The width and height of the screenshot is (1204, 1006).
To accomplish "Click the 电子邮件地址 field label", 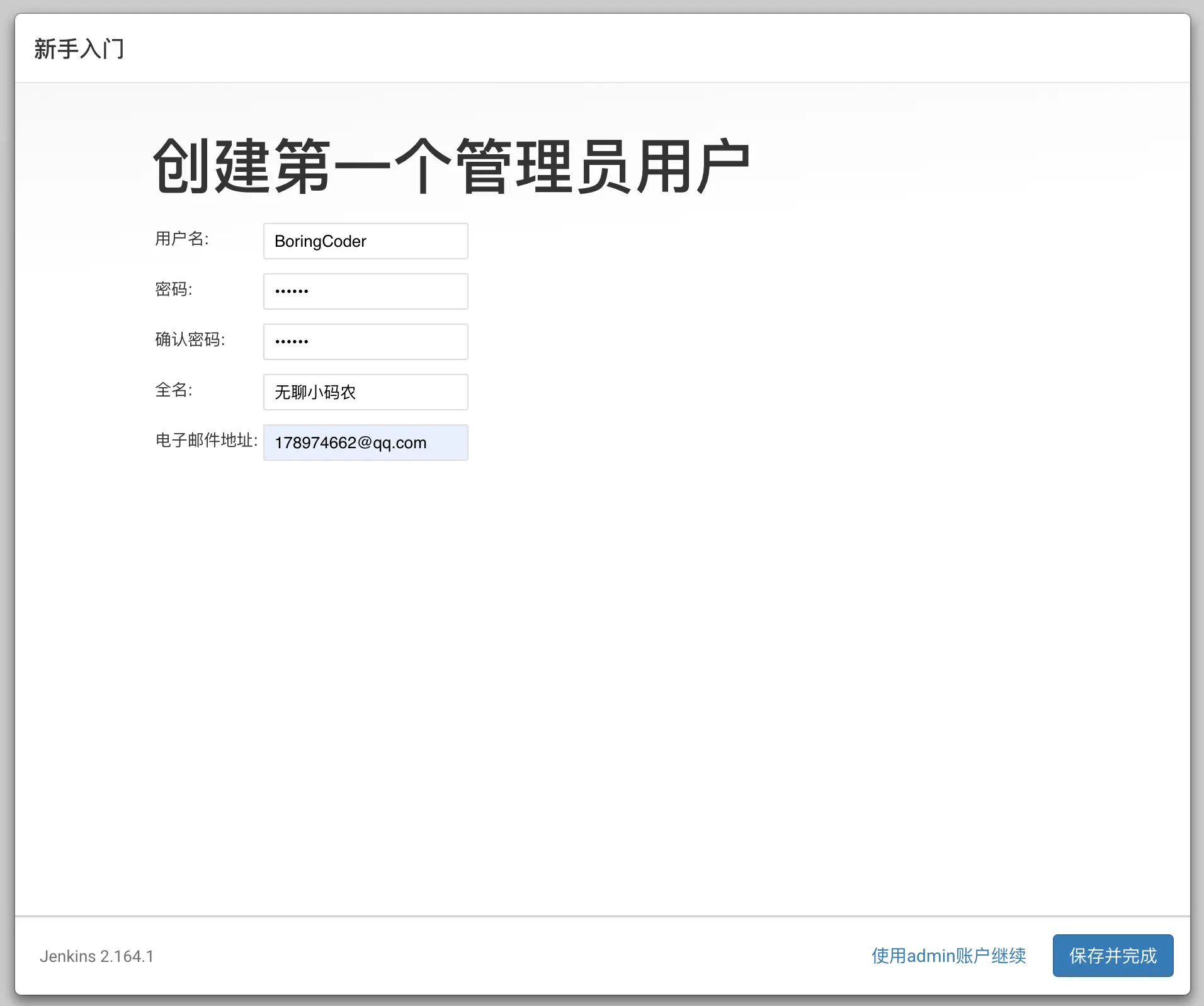I will pyautogui.click(x=206, y=441).
